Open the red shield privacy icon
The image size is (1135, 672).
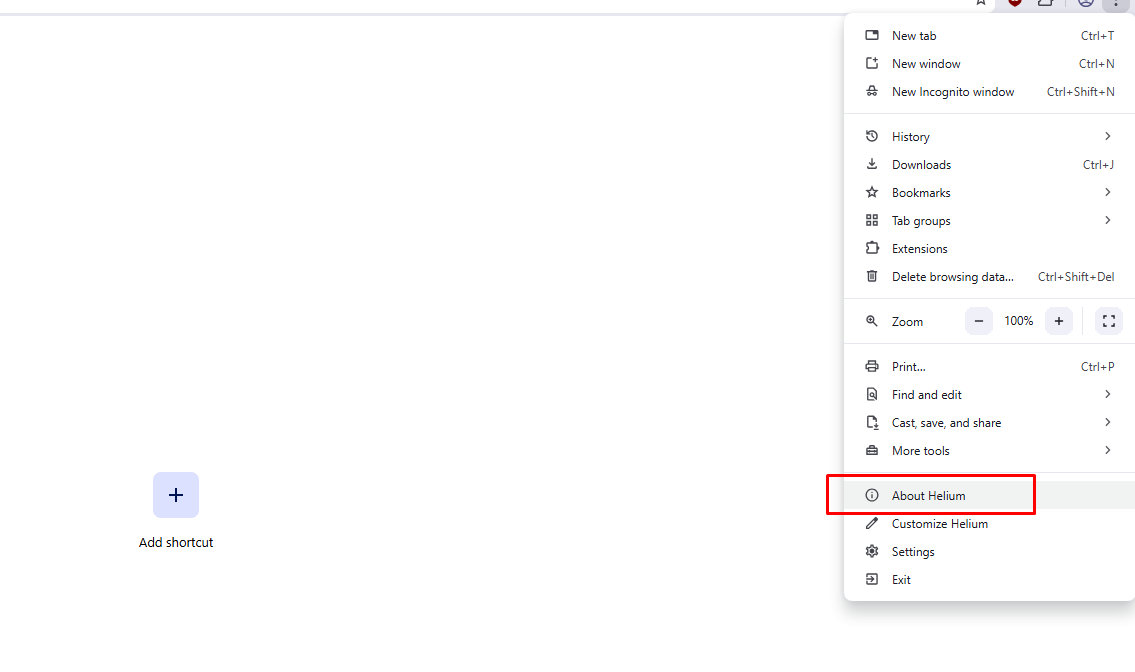click(x=1013, y=4)
